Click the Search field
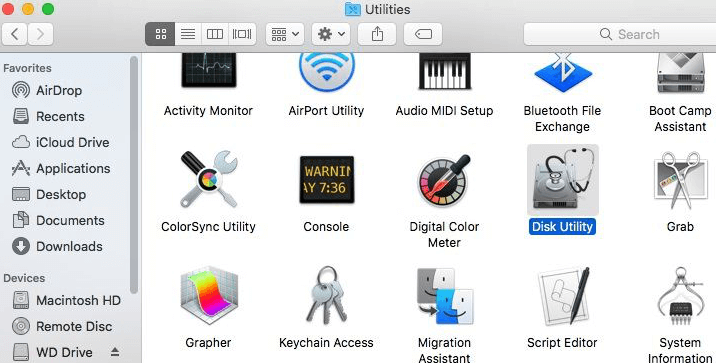The width and height of the screenshot is (716, 364). [x=620, y=34]
